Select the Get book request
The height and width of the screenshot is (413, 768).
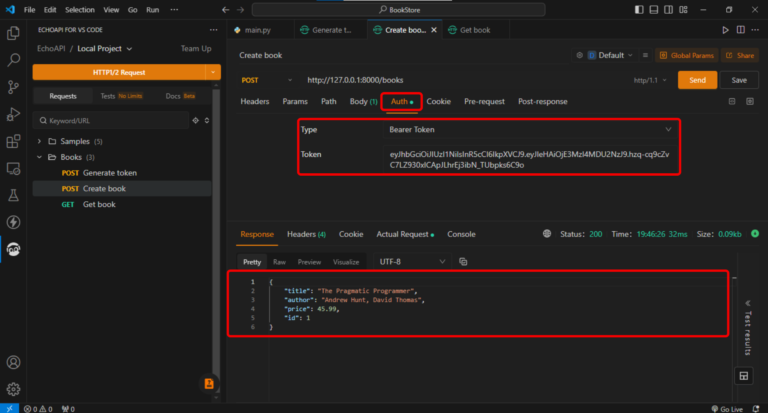pos(99,204)
